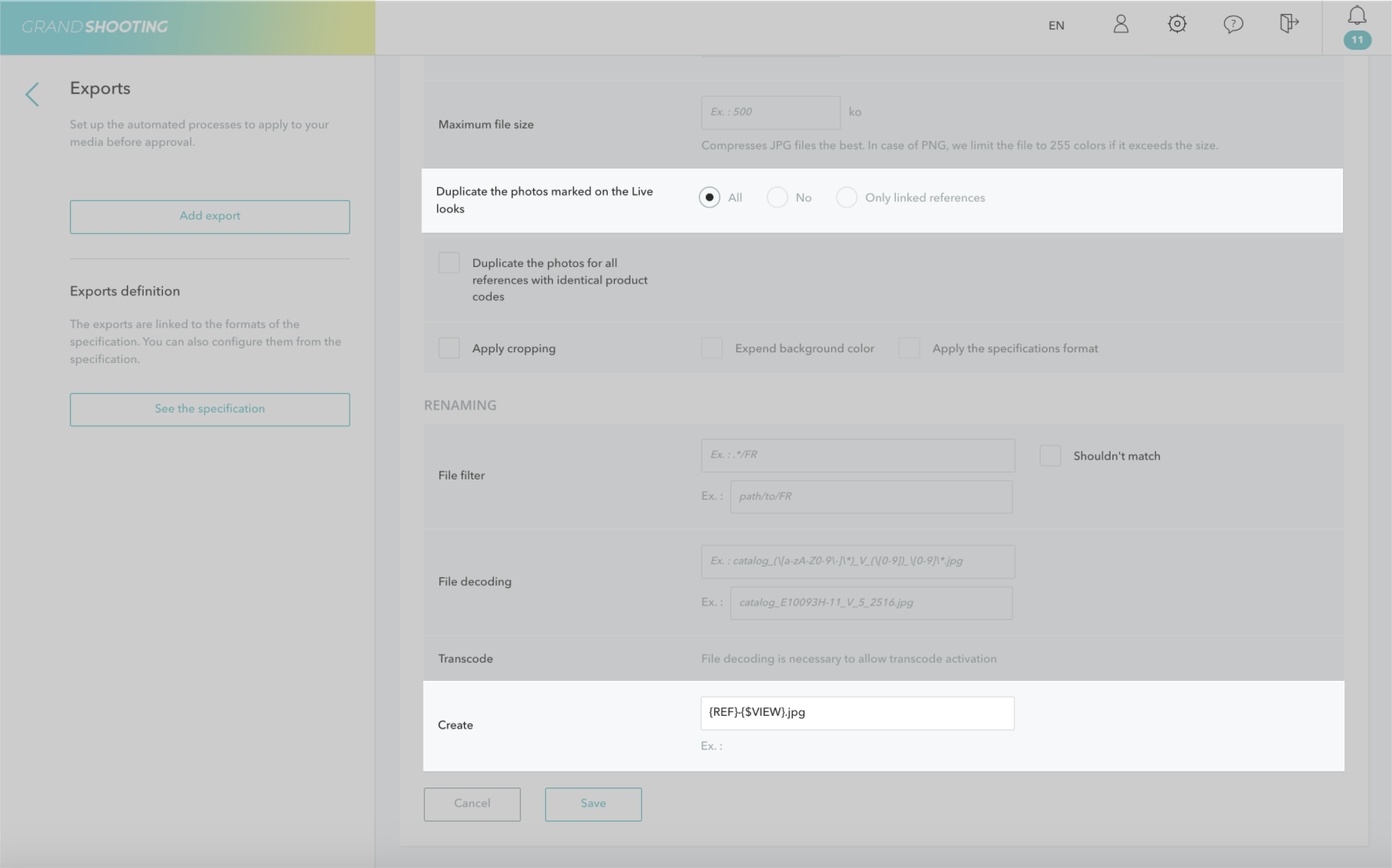
Task: Click the See the specification button
Action: [x=210, y=409]
